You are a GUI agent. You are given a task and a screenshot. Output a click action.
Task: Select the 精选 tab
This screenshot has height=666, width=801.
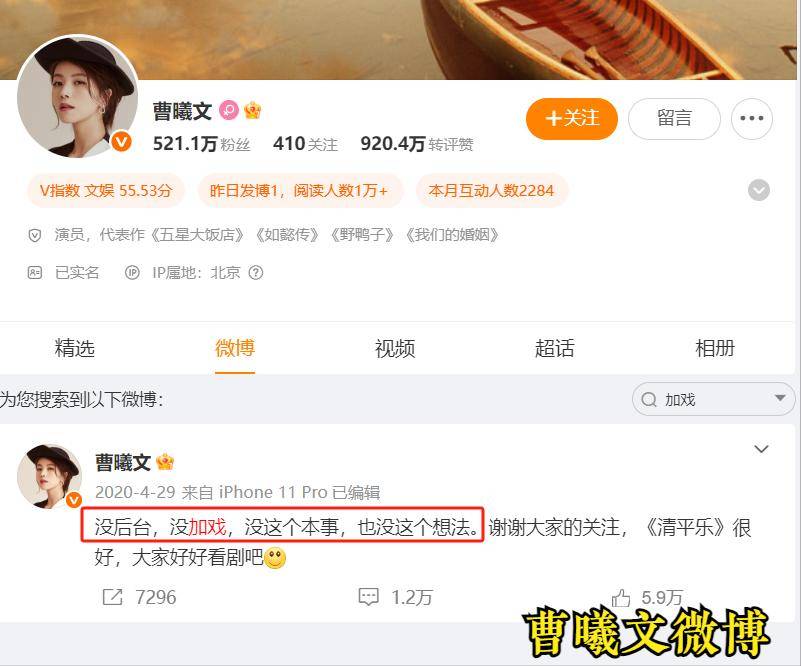(x=75, y=348)
